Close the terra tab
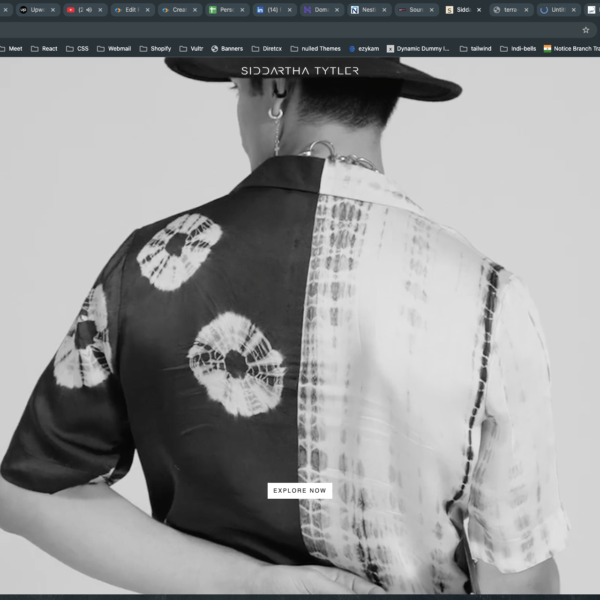The height and width of the screenshot is (600, 600). click(526, 10)
